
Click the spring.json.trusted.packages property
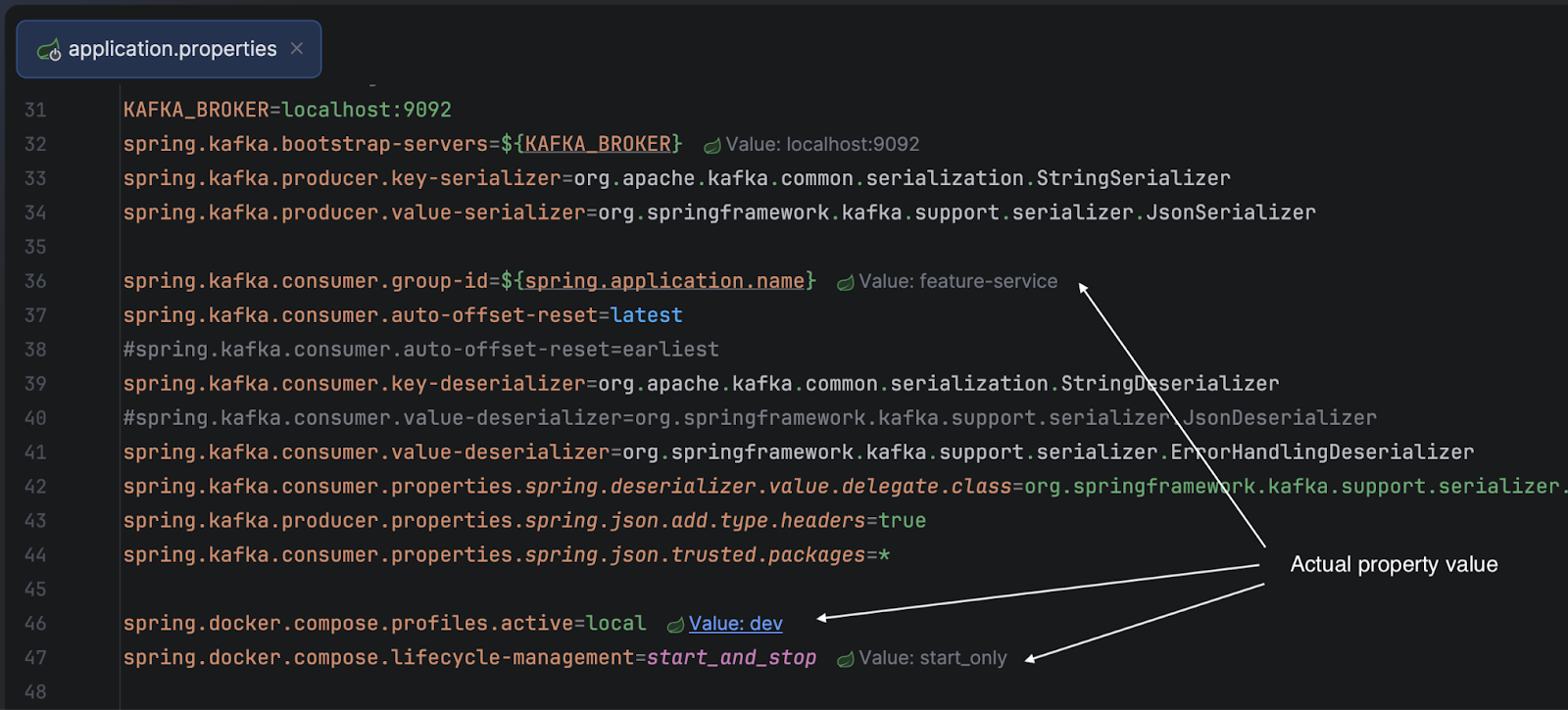pyautogui.click(x=695, y=555)
